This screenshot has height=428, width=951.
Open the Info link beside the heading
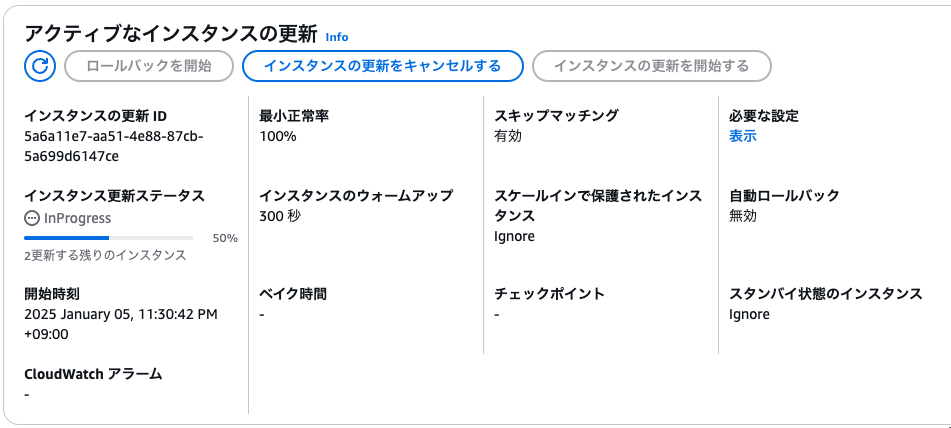tap(337, 37)
